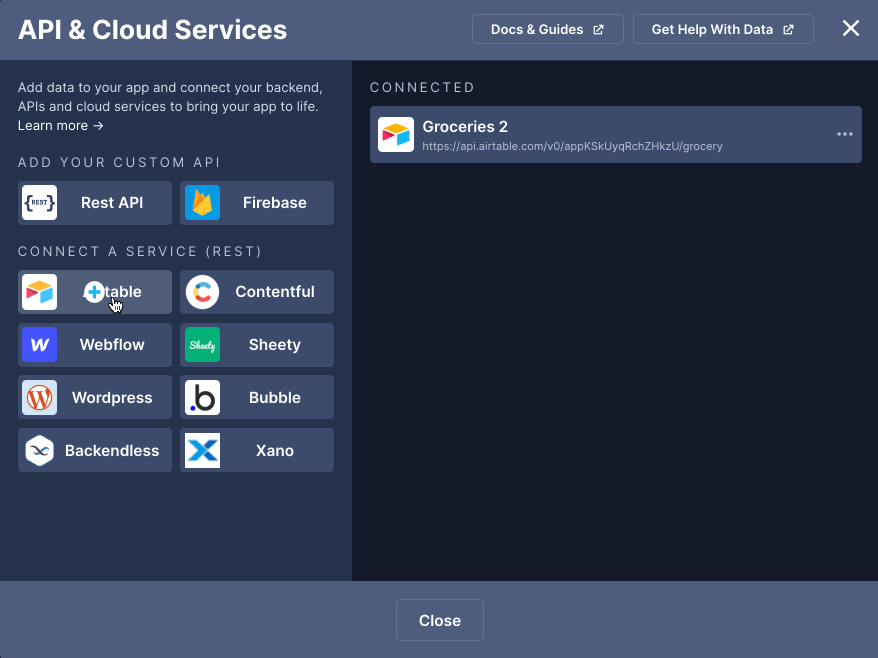Click the Airtable icon beside Groceries 2
878x658 pixels.
click(396, 134)
